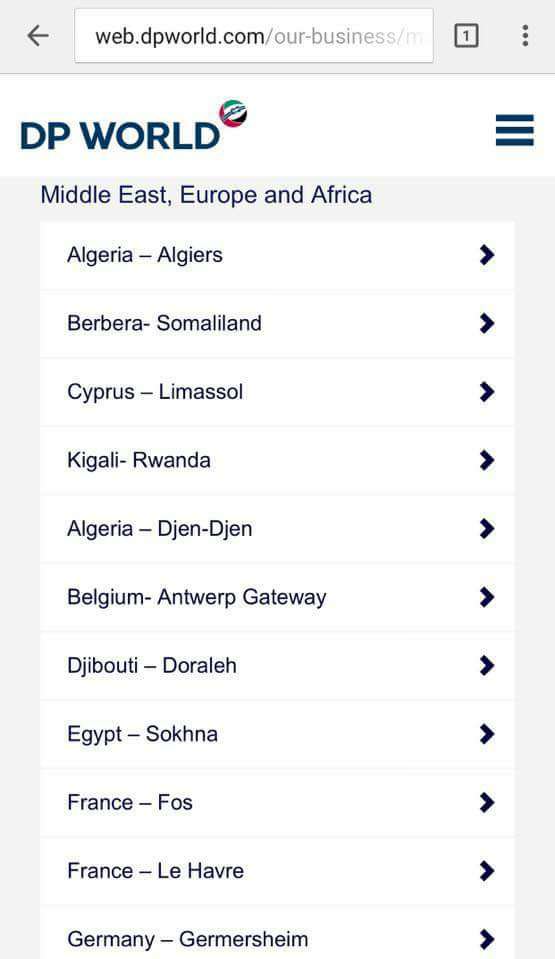This screenshot has height=959, width=555.
Task: Expand the Algeria – Djen-Djen arrow
Action: [x=487, y=528]
